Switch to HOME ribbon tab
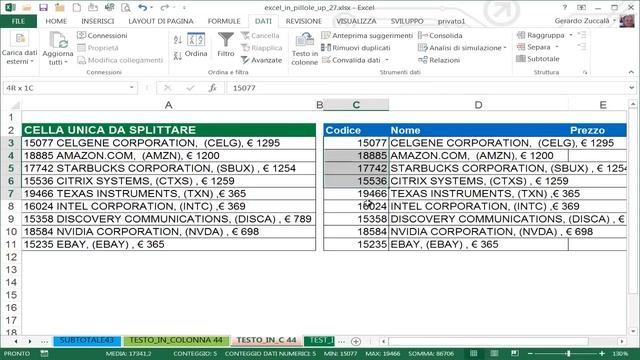This screenshot has height=360, width=640. tap(56, 21)
